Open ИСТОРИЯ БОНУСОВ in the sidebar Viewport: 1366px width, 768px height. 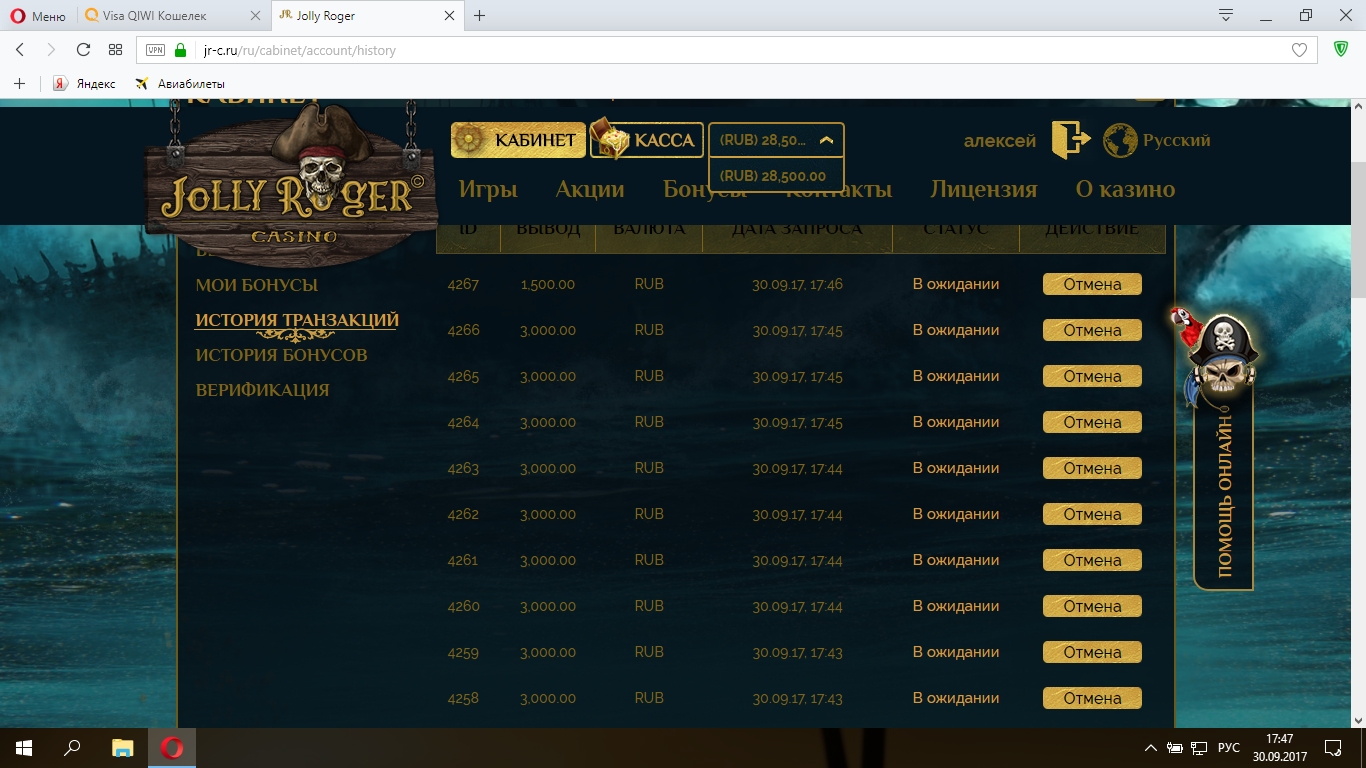(x=282, y=355)
